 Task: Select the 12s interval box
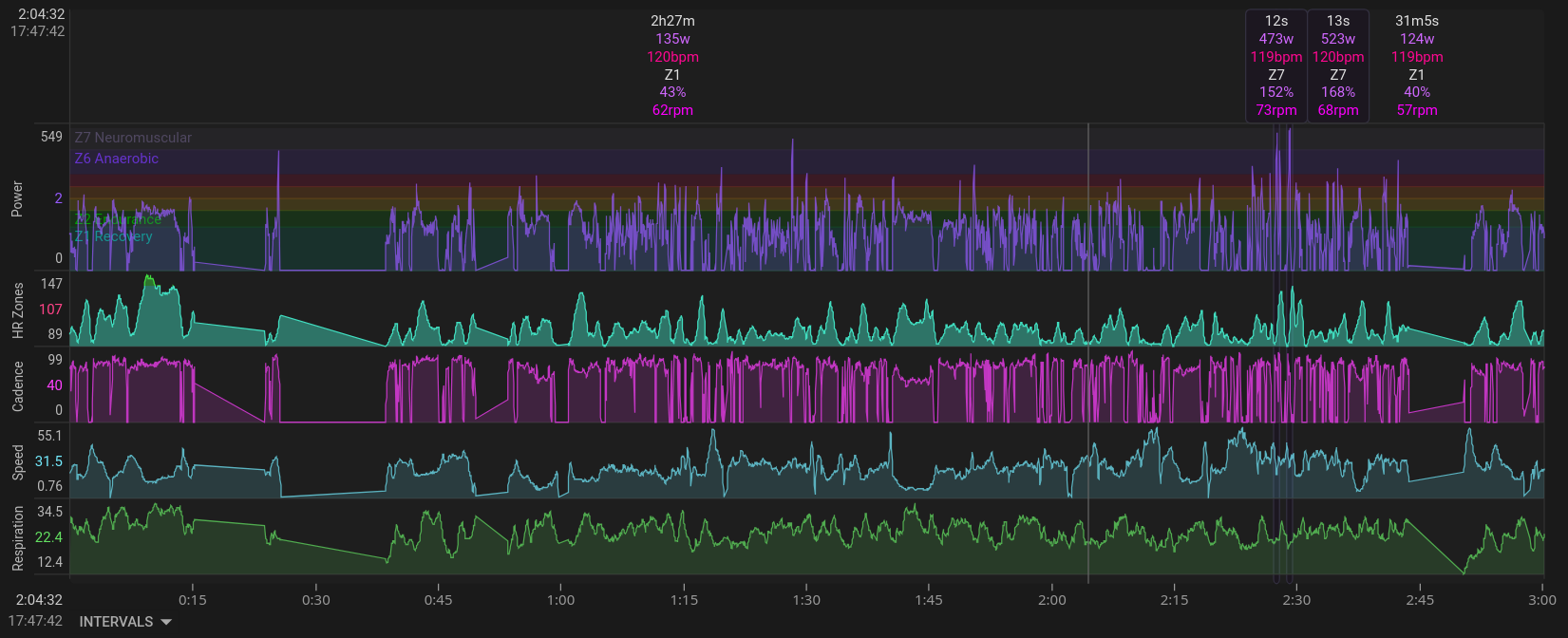[1276, 66]
